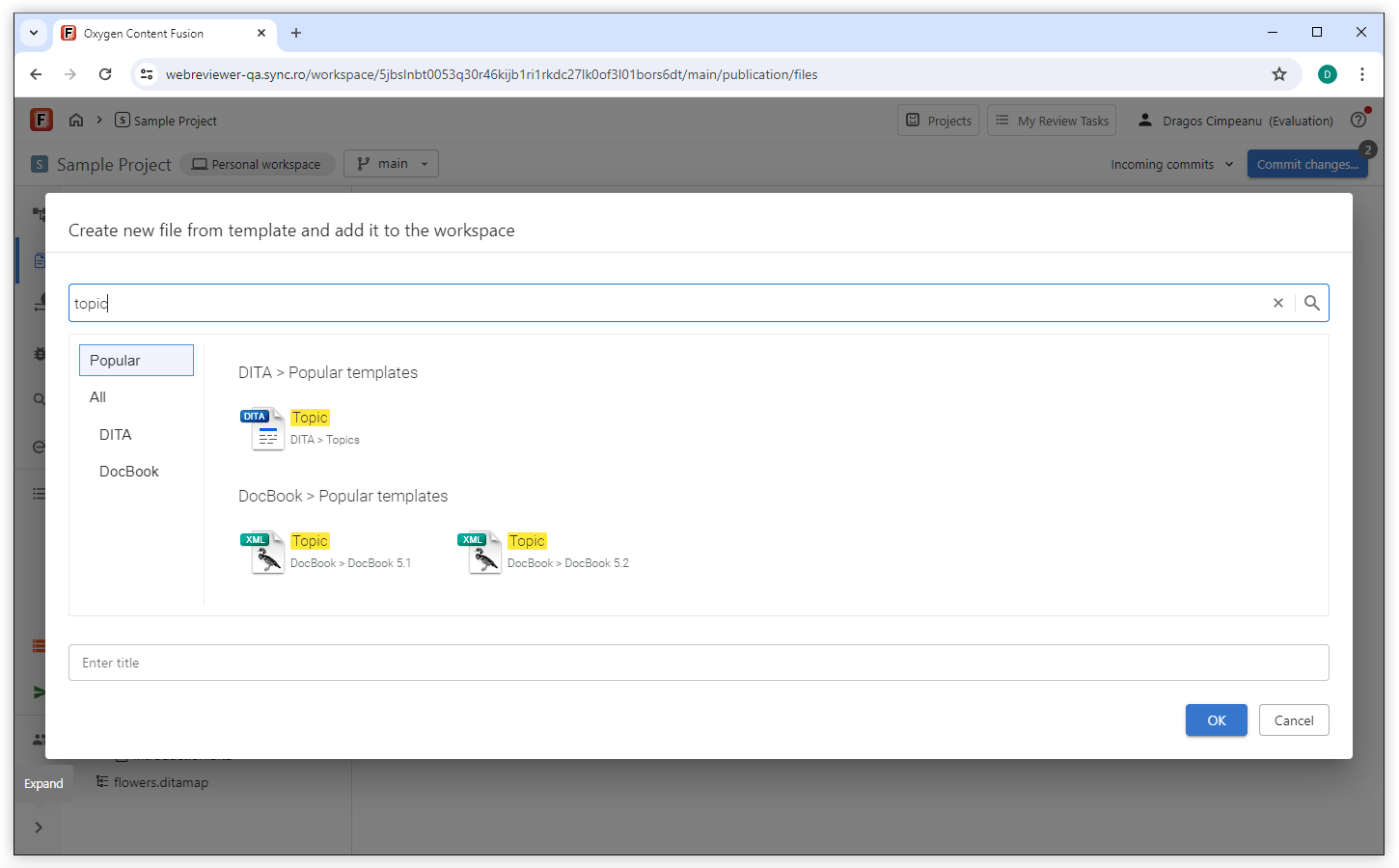Click the Content Fusion logo icon
The image size is (1399, 868).
pyautogui.click(x=41, y=120)
